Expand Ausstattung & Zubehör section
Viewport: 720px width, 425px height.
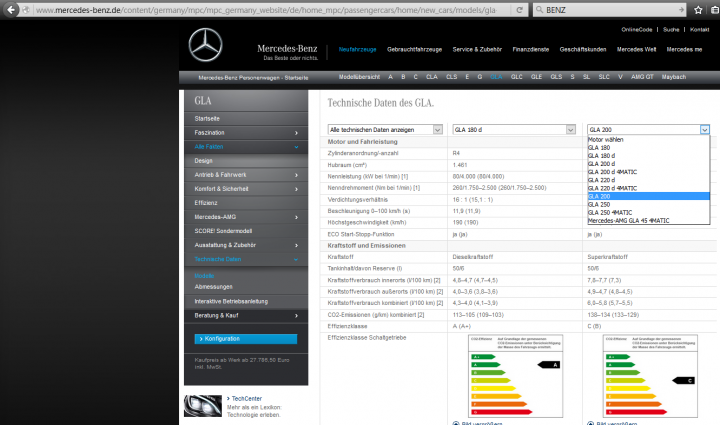pos(246,245)
